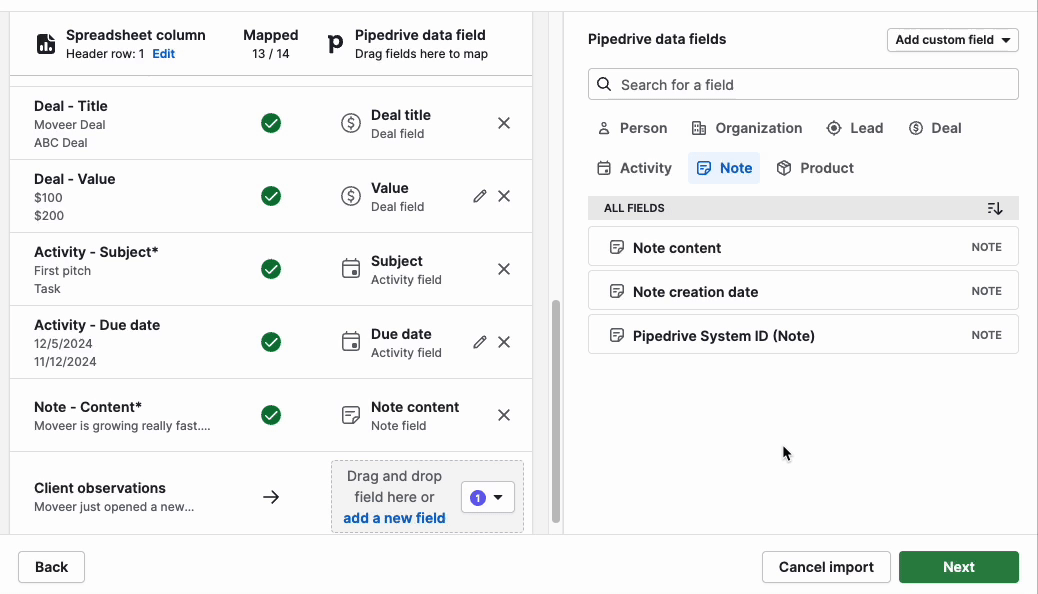
Task: Select the Note fields filter
Action: click(724, 168)
